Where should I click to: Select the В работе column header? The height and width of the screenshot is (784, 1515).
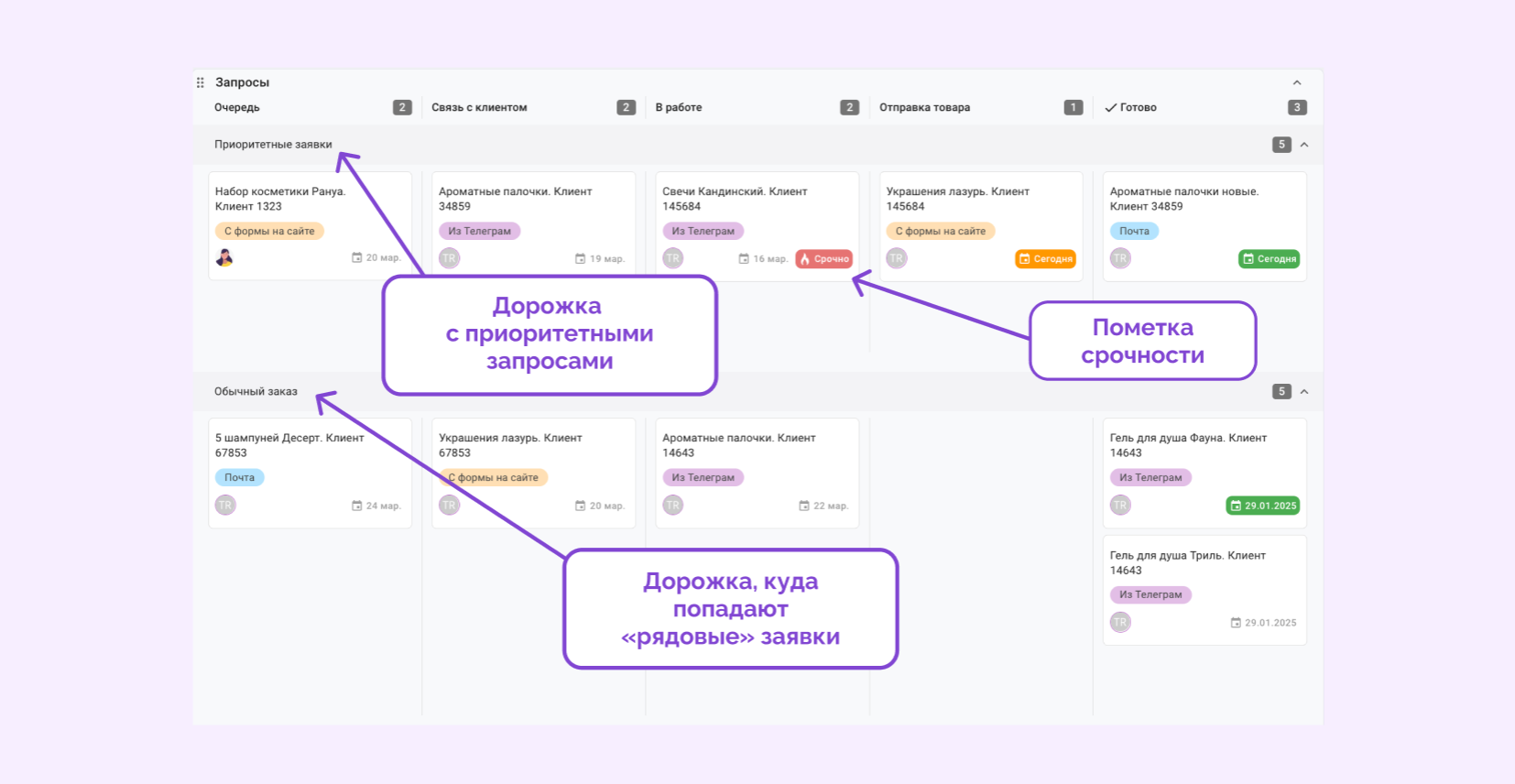click(679, 108)
